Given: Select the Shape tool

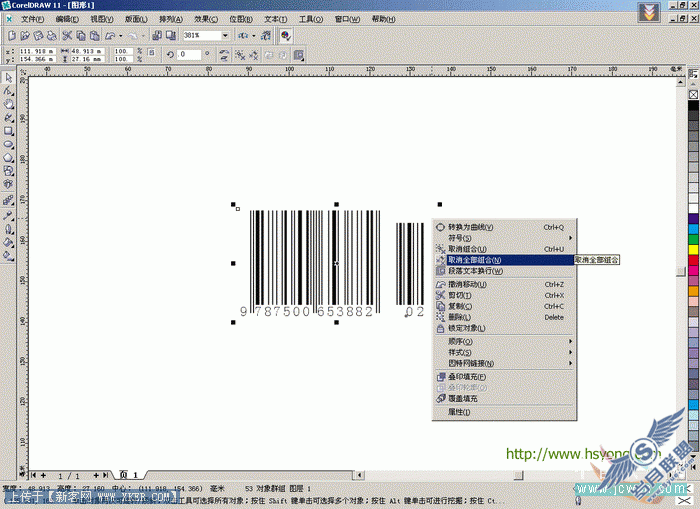Looking at the screenshot, I should (8, 91).
